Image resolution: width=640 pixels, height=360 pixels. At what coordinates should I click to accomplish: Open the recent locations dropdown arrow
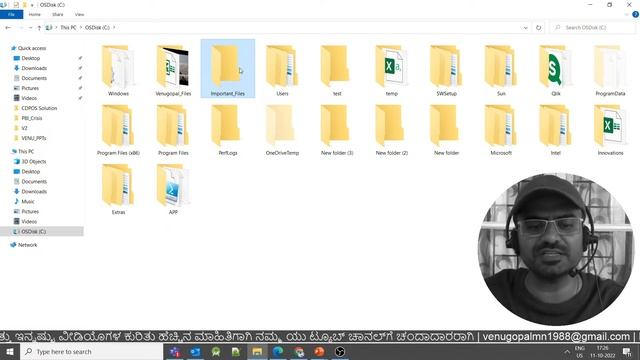point(30,27)
